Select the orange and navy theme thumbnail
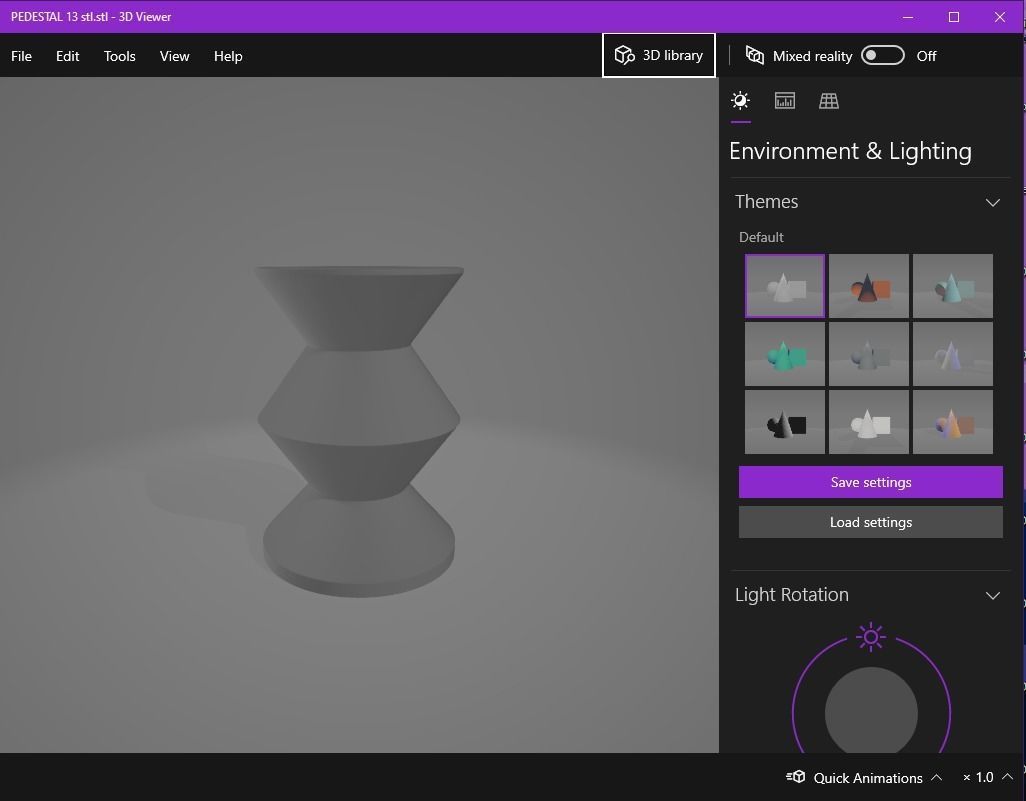 pos(868,286)
